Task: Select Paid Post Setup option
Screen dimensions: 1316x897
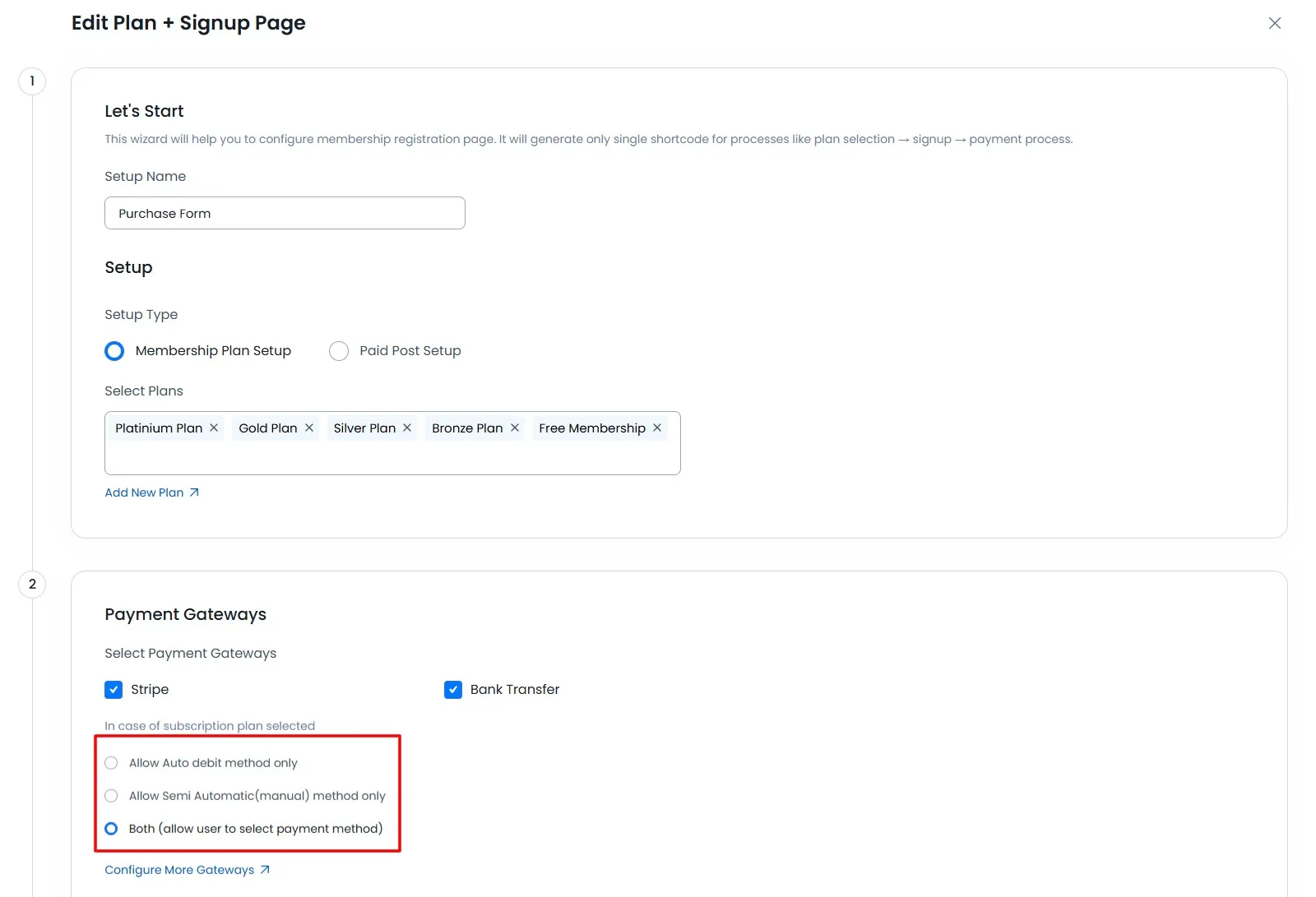Action: point(339,350)
